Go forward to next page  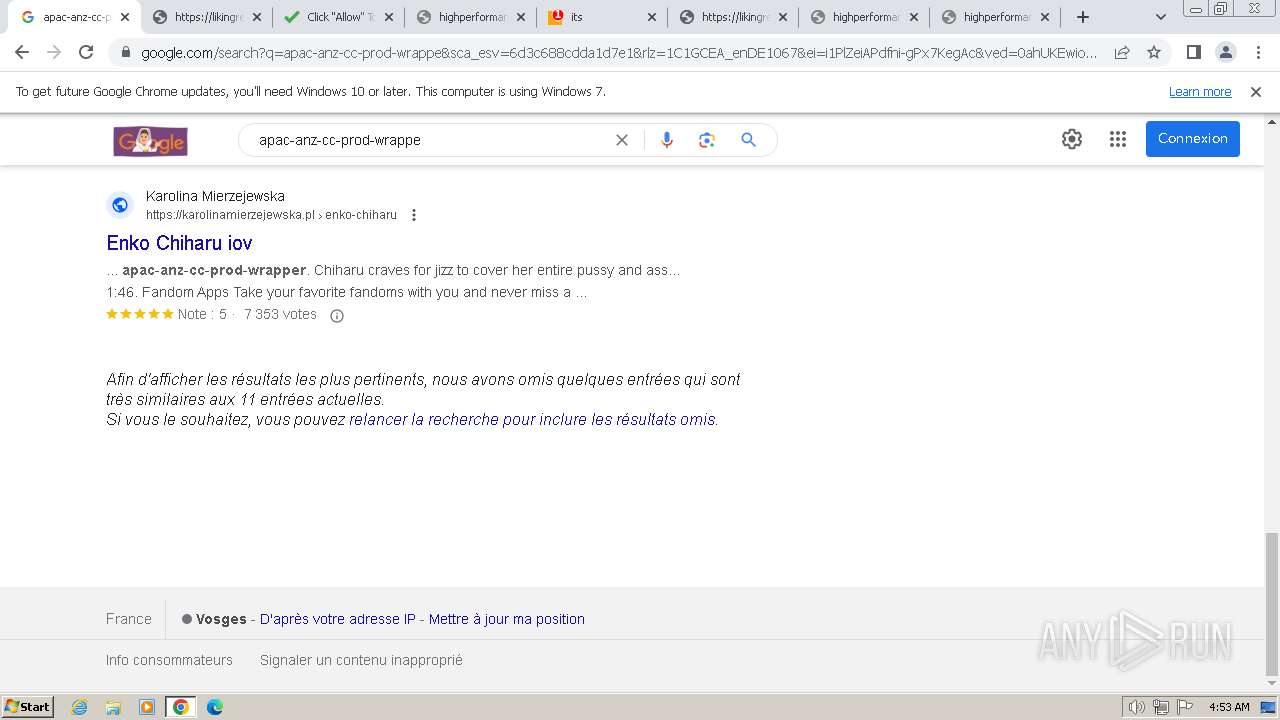pyautogui.click(x=54, y=52)
